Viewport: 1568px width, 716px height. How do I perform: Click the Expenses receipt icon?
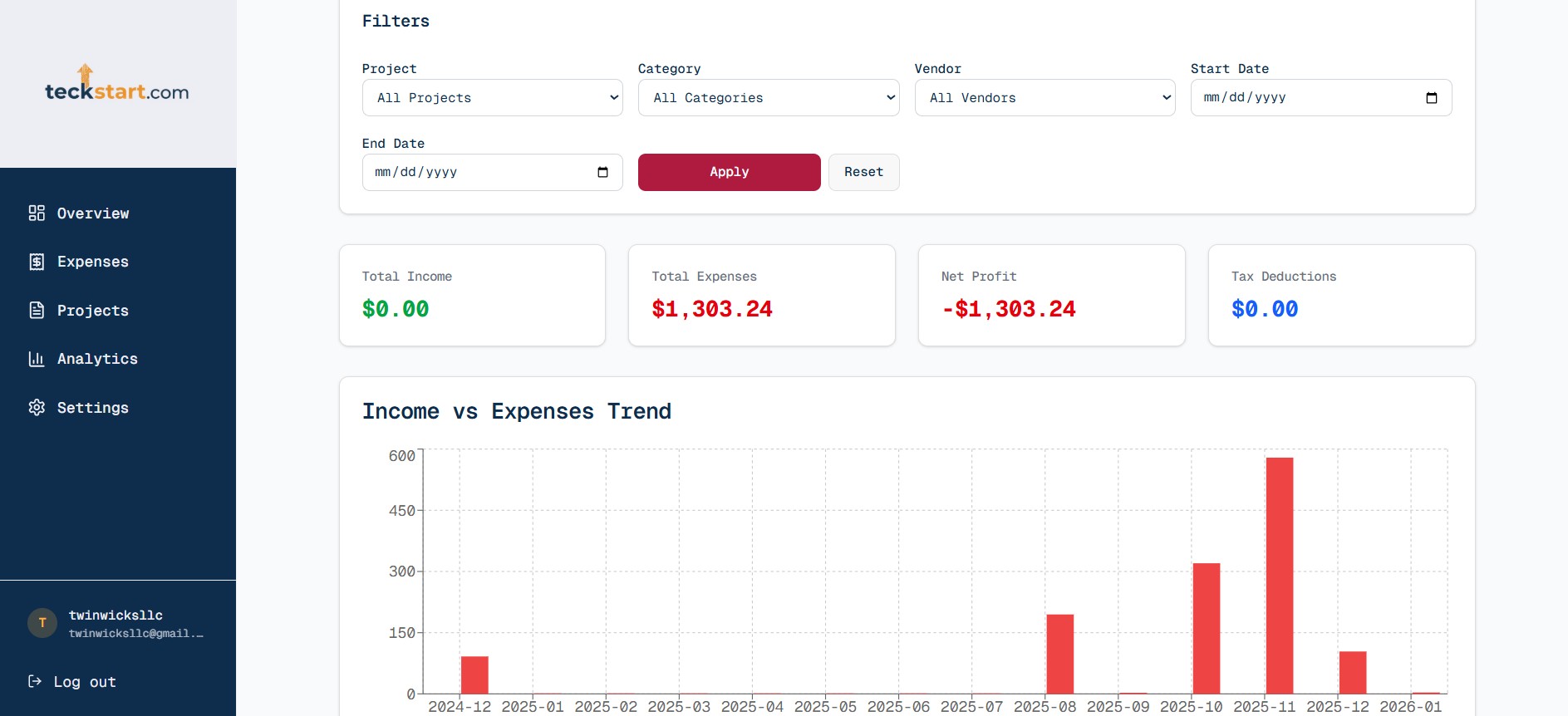(x=37, y=262)
